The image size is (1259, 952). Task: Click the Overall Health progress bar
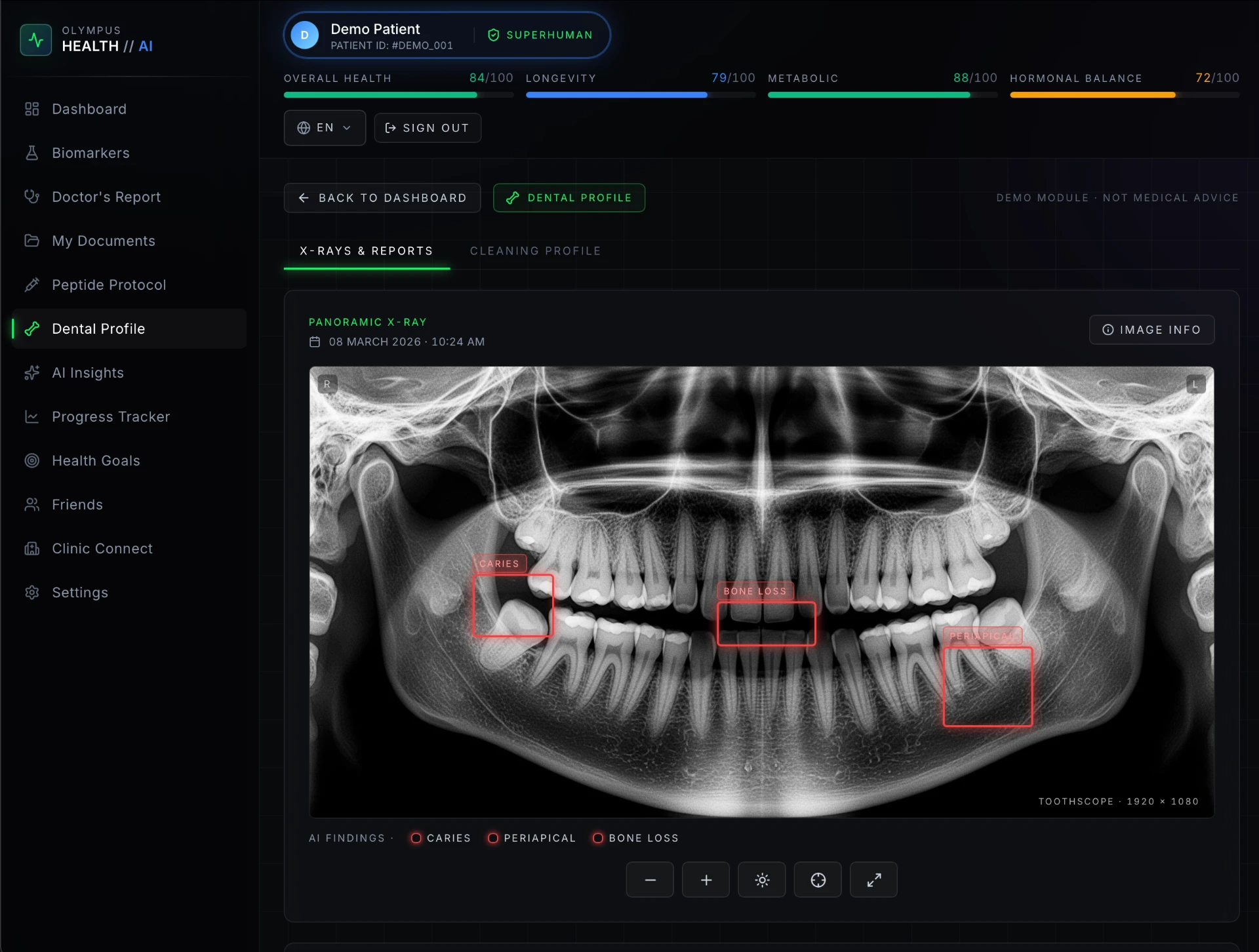point(399,95)
